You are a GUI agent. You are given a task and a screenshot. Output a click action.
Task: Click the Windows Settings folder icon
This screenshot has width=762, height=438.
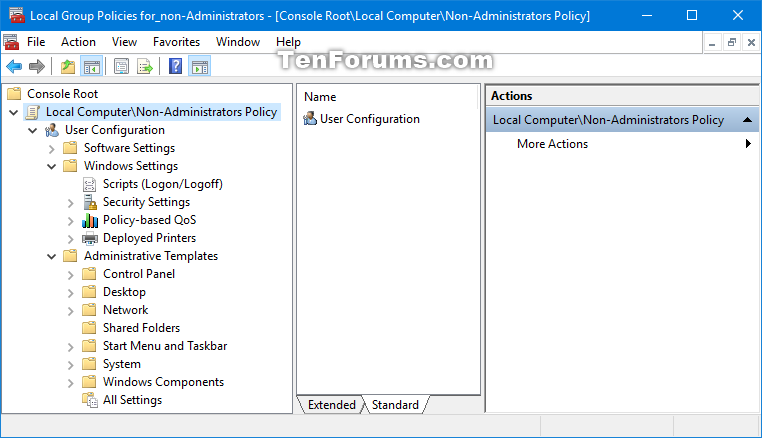(70, 166)
